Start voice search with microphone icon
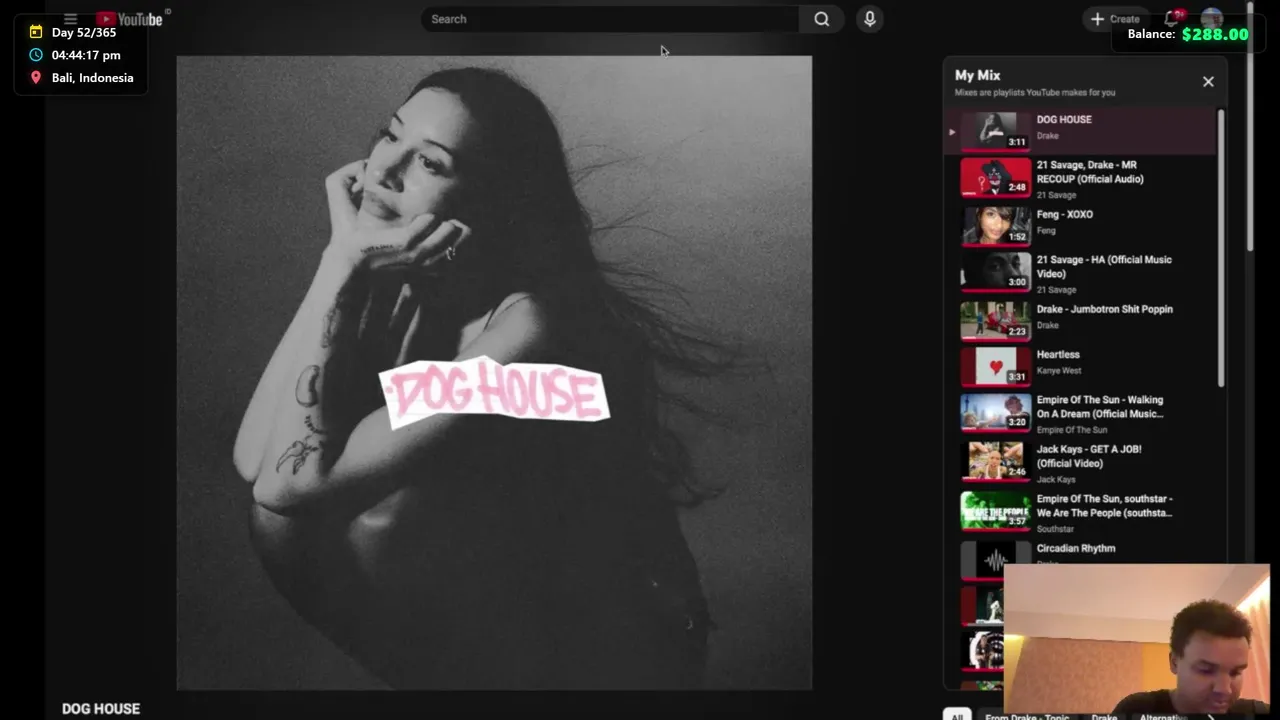Image resolution: width=1280 pixels, height=720 pixels. click(x=870, y=19)
